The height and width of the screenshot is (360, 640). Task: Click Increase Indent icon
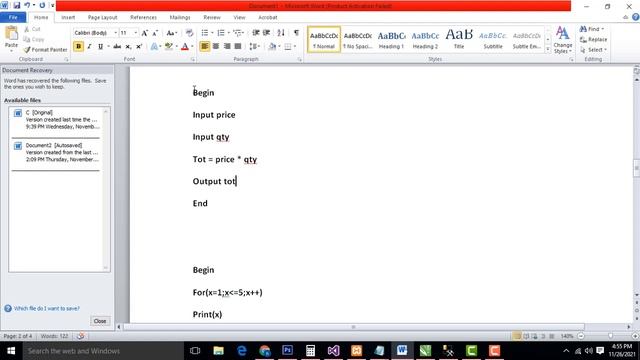(267, 33)
